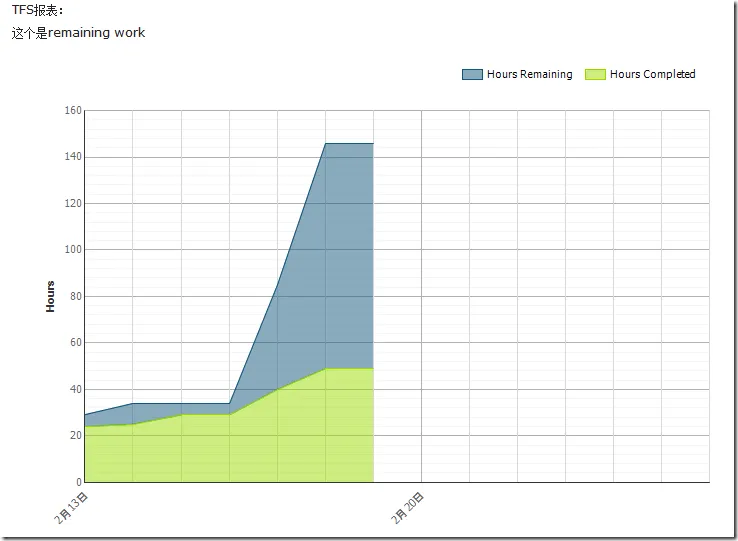Click the Hours Completed legend swatch
The height and width of the screenshot is (541, 738).
pos(595,74)
